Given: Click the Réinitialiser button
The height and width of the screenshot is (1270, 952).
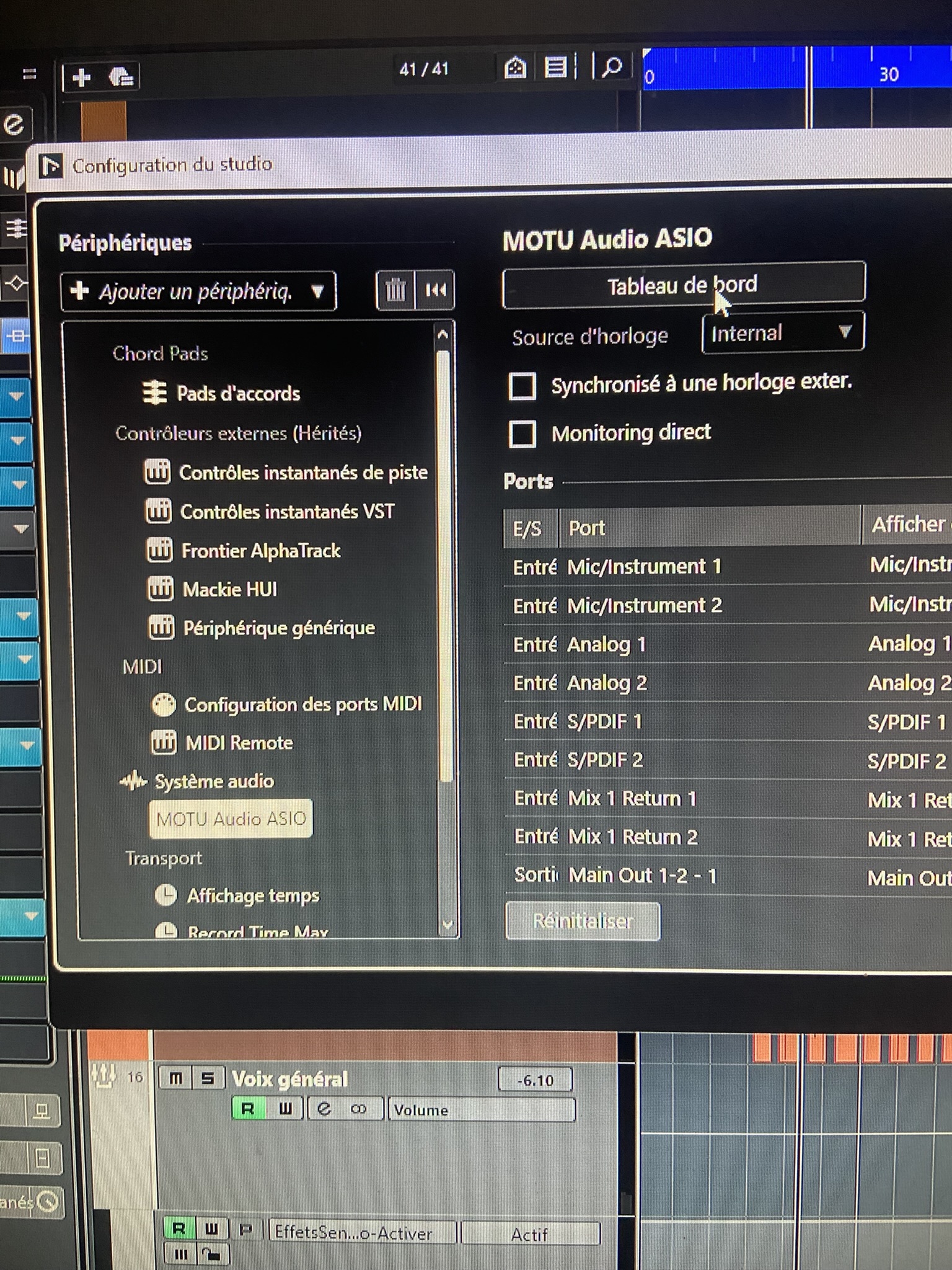Looking at the screenshot, I should pos(583,921).
